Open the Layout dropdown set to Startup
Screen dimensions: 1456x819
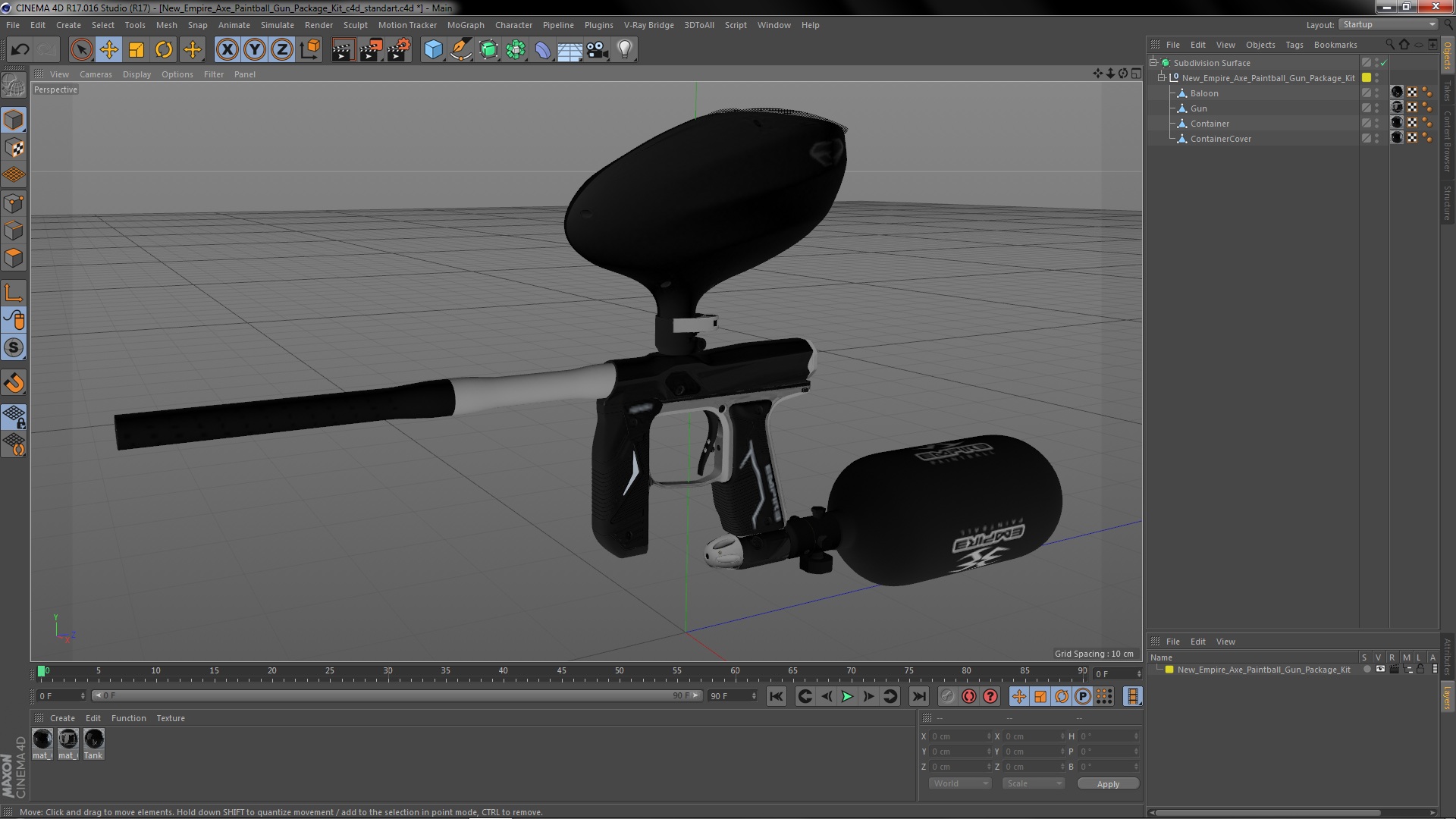(1388, 24)
